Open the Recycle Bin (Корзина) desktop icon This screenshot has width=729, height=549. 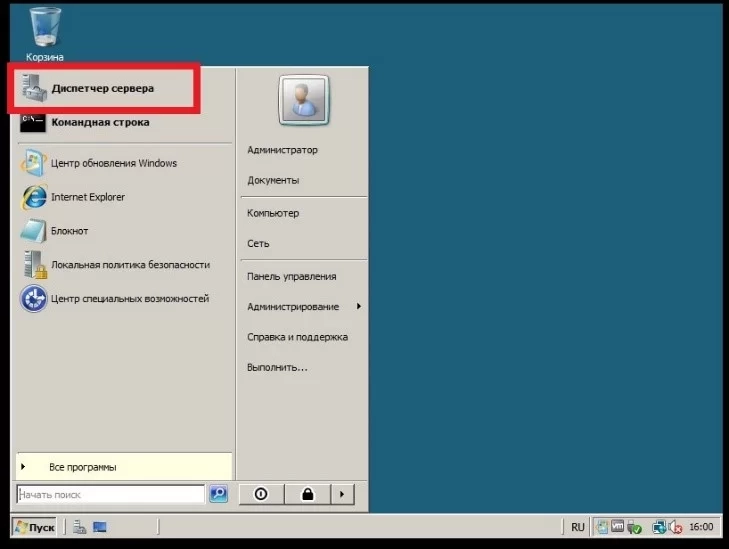45,34
